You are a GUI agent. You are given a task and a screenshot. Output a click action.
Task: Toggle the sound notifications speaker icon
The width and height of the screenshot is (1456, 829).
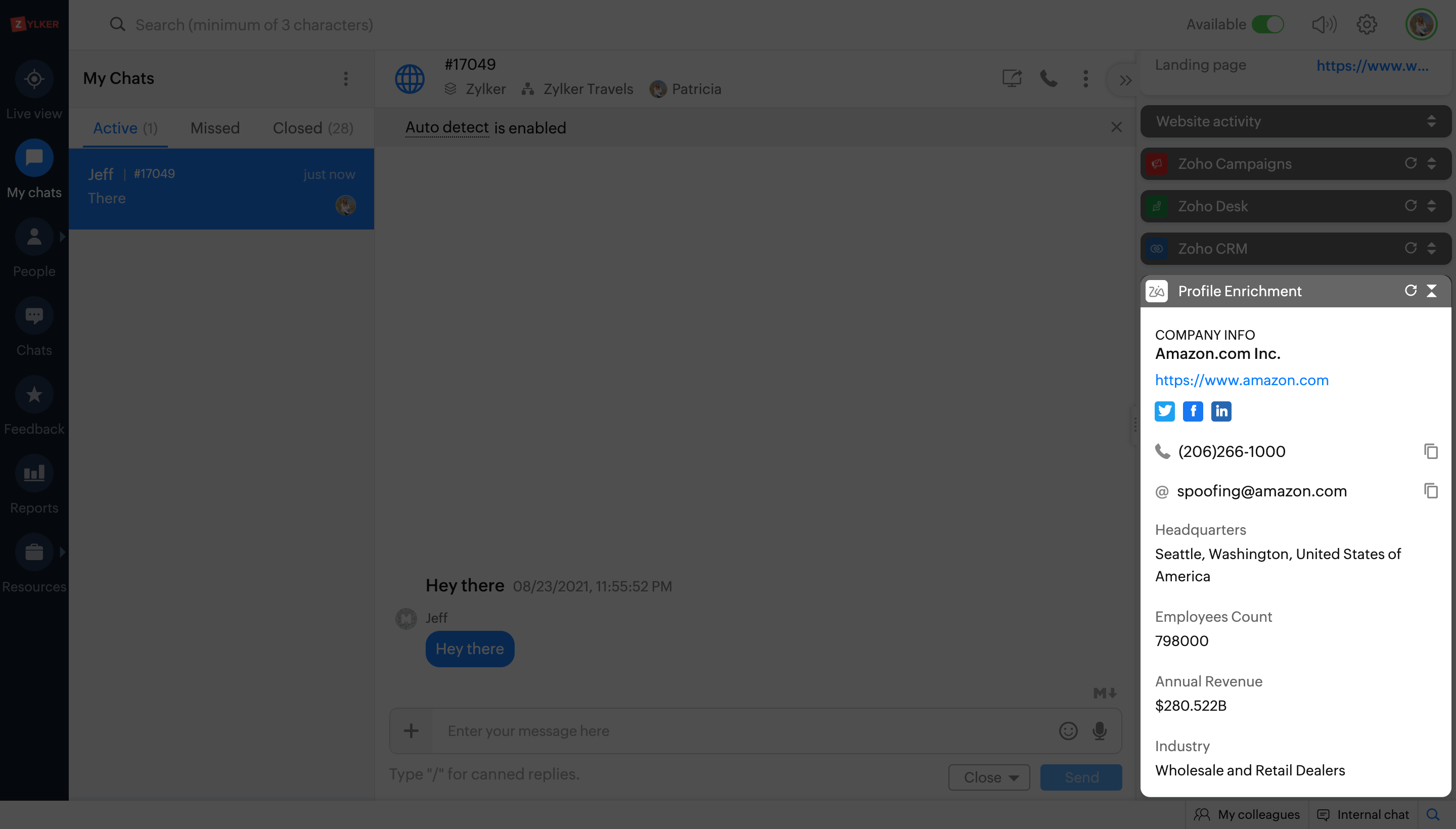click(x=1324, y=24)
